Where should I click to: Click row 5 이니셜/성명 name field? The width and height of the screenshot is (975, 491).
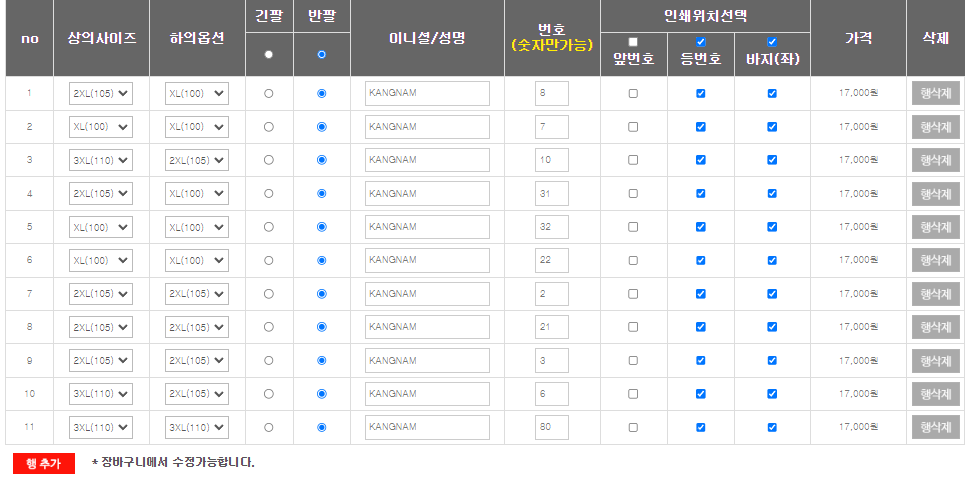(427, 227)
